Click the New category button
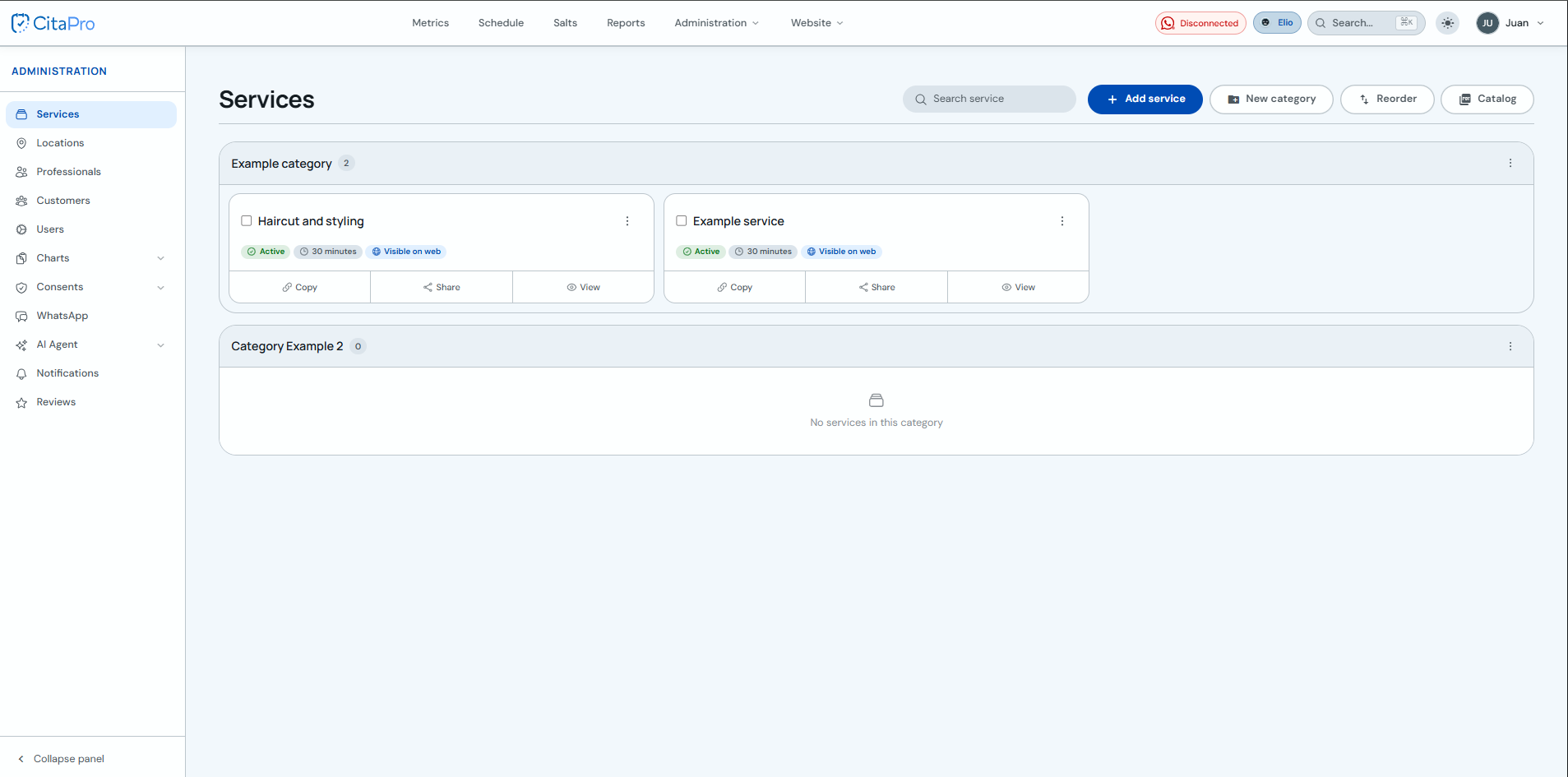The width and height of the screenshot is (1568, 777). pos(1271,99)
